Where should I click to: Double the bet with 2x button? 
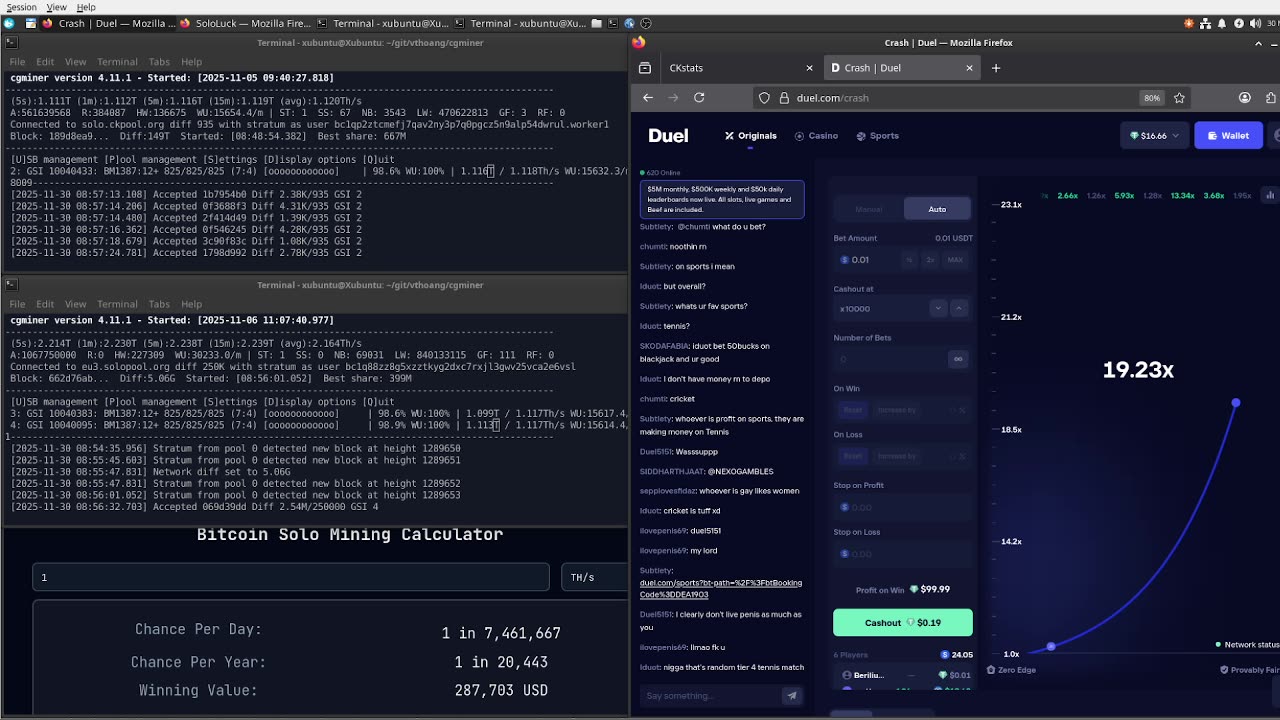click(x=930, y=260)
